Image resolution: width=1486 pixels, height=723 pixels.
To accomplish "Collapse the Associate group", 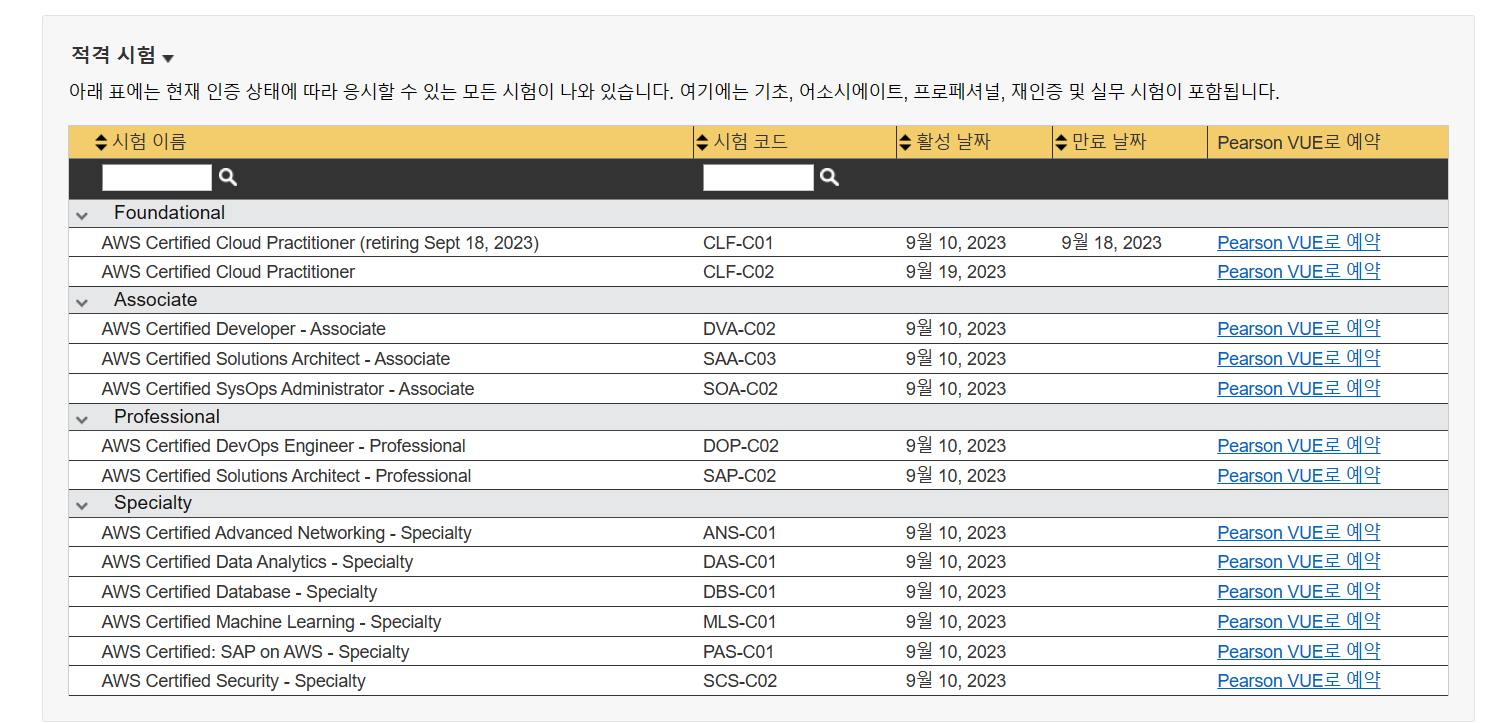I will [x=82, y=302].
